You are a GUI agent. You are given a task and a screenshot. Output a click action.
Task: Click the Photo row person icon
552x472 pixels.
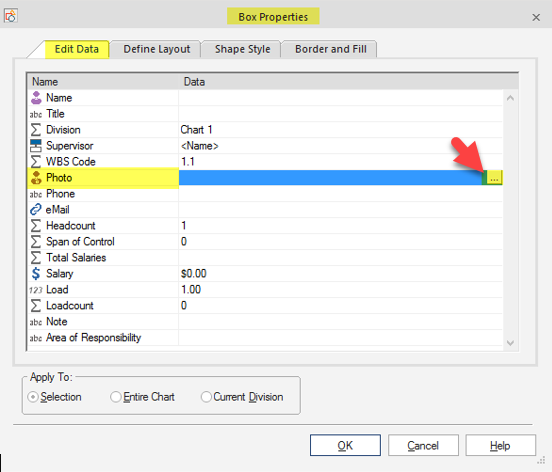click(x=36, y=178)
